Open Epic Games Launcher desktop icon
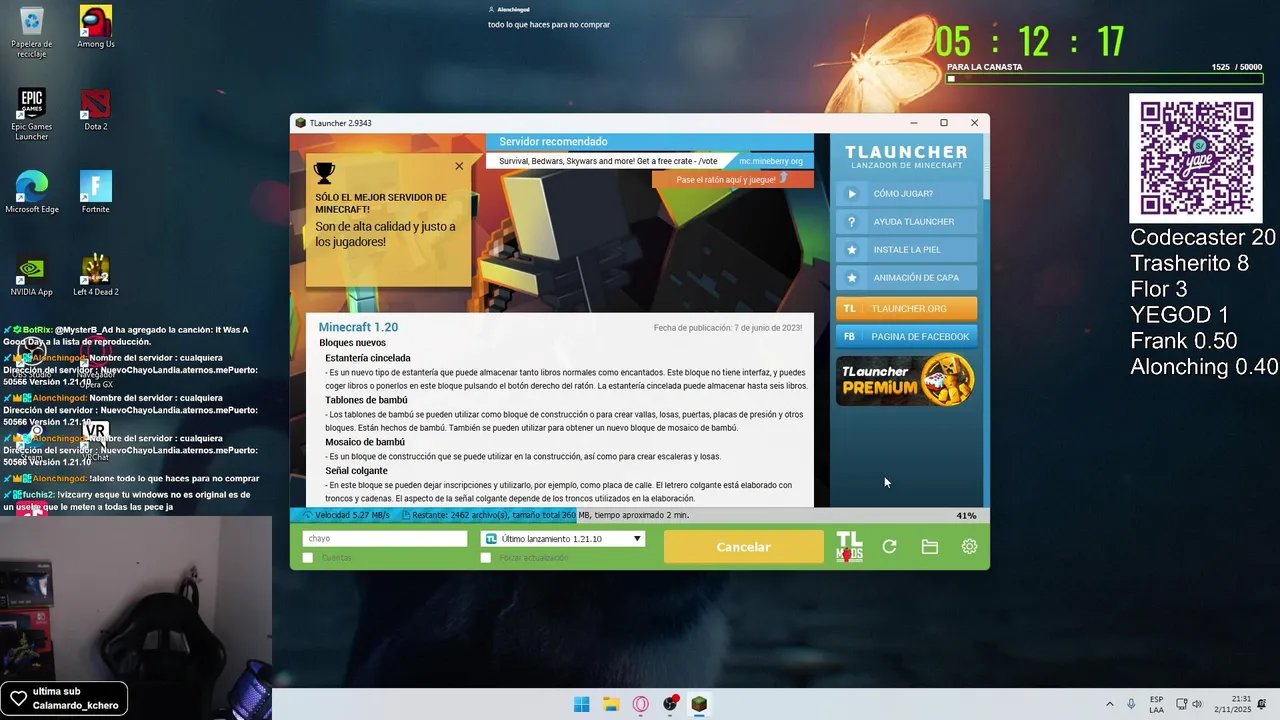Image resolution: width=1280 pixels, height=720 pixels. coord(32,114)
